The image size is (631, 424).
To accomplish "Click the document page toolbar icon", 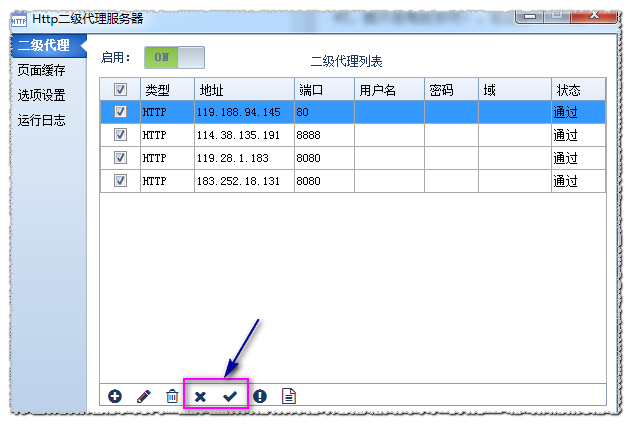I will pos(289,396).
